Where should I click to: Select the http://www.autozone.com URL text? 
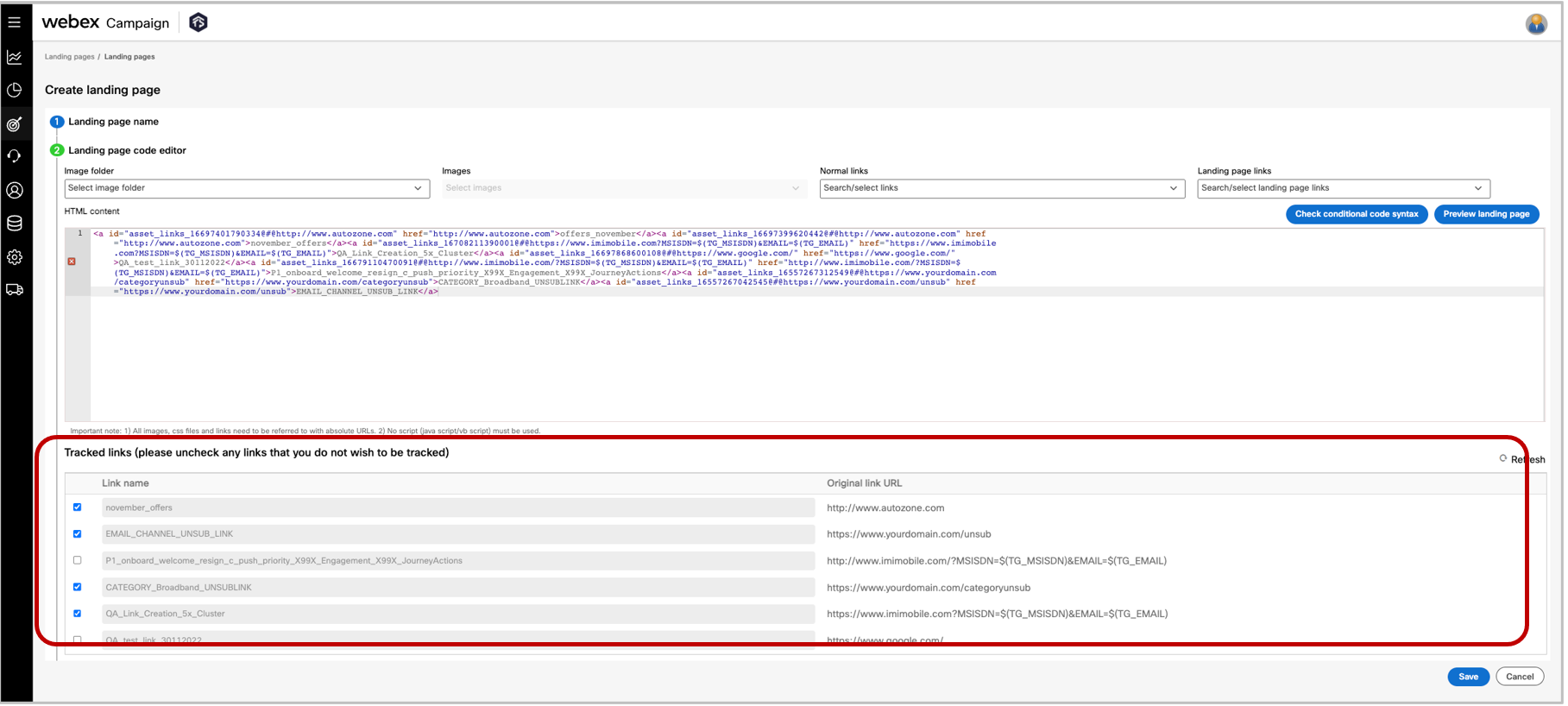885,508
